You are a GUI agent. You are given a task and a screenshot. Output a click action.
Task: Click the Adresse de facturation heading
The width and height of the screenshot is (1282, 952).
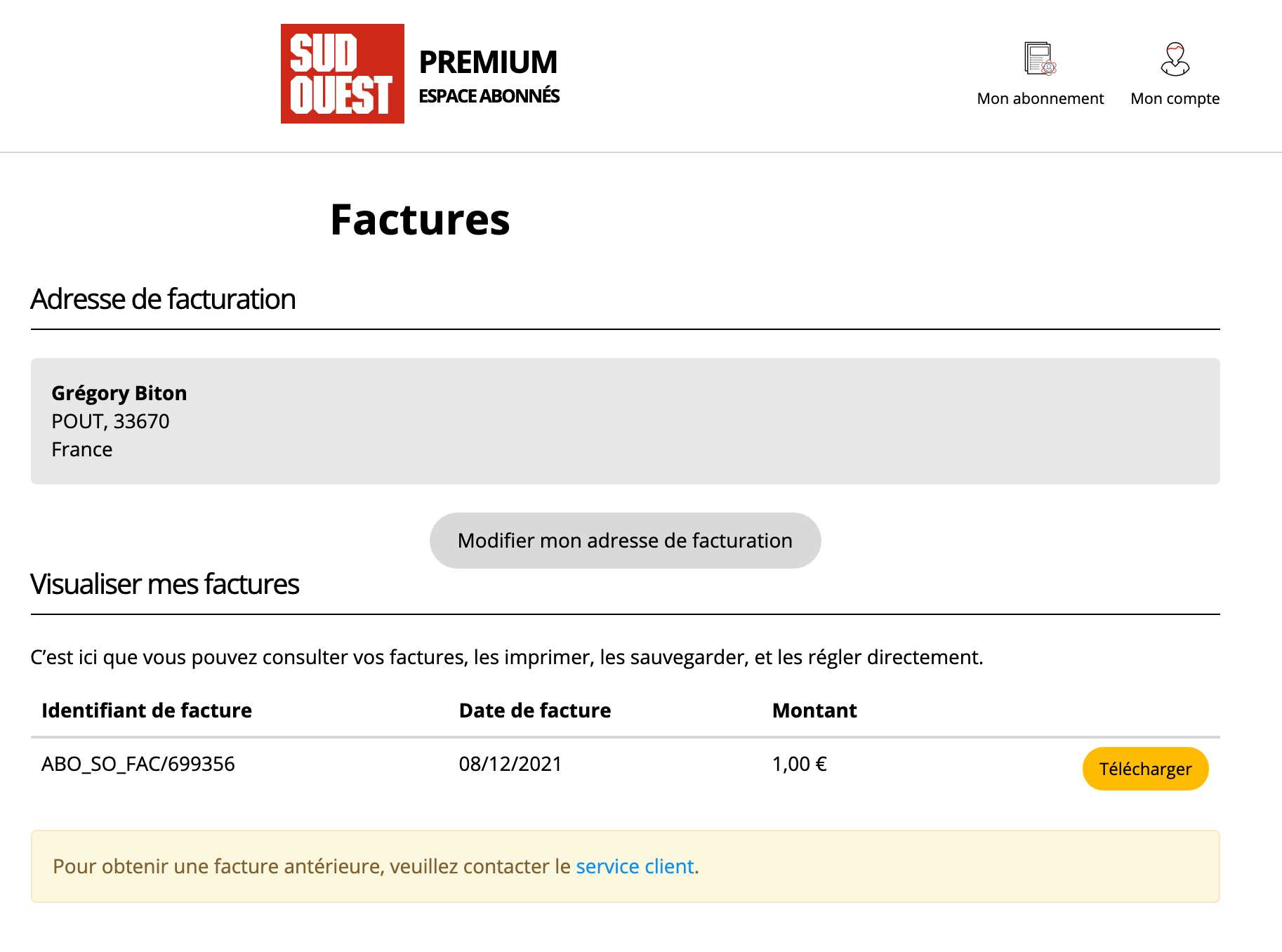[x=163, y=299]
